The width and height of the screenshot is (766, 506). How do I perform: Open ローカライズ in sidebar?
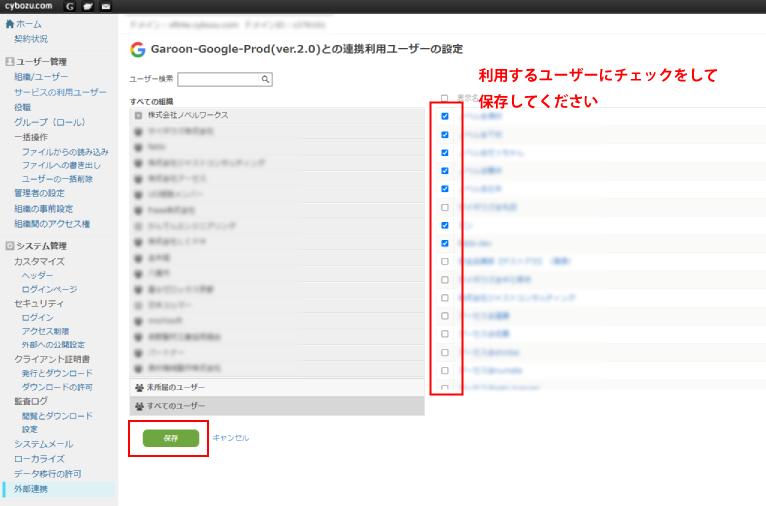(x=39, y=459)
